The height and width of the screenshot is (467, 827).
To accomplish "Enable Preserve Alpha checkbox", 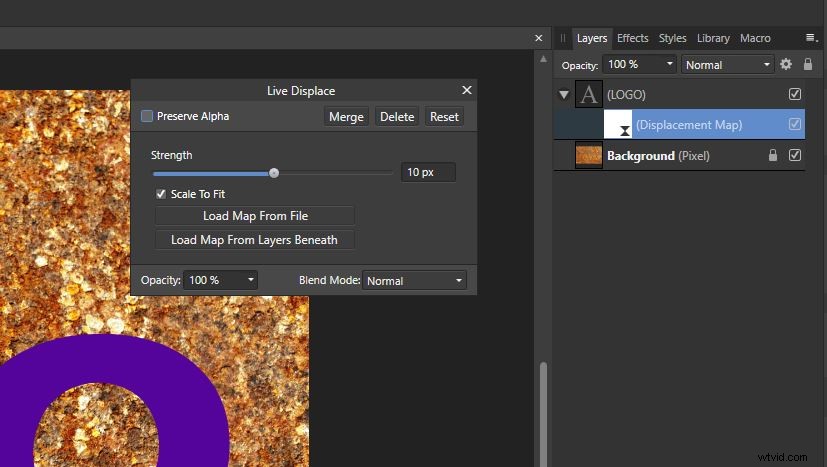I will 147,116.
